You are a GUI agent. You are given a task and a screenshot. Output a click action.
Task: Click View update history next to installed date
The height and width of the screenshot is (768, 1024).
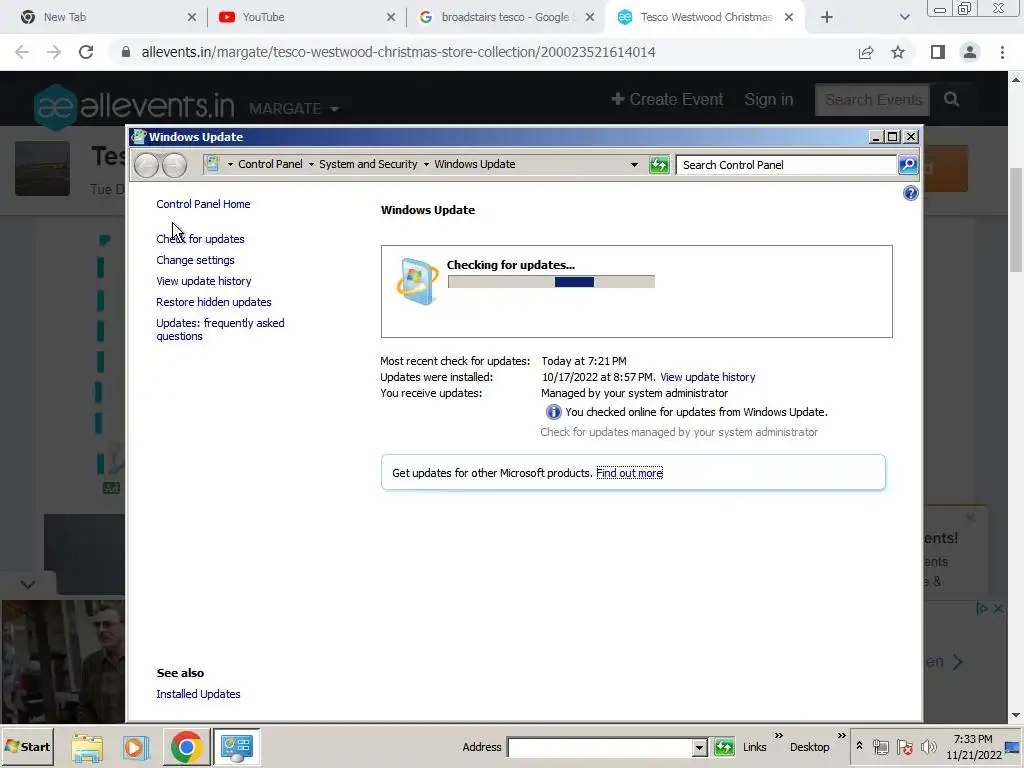click(x=707, y=377)
